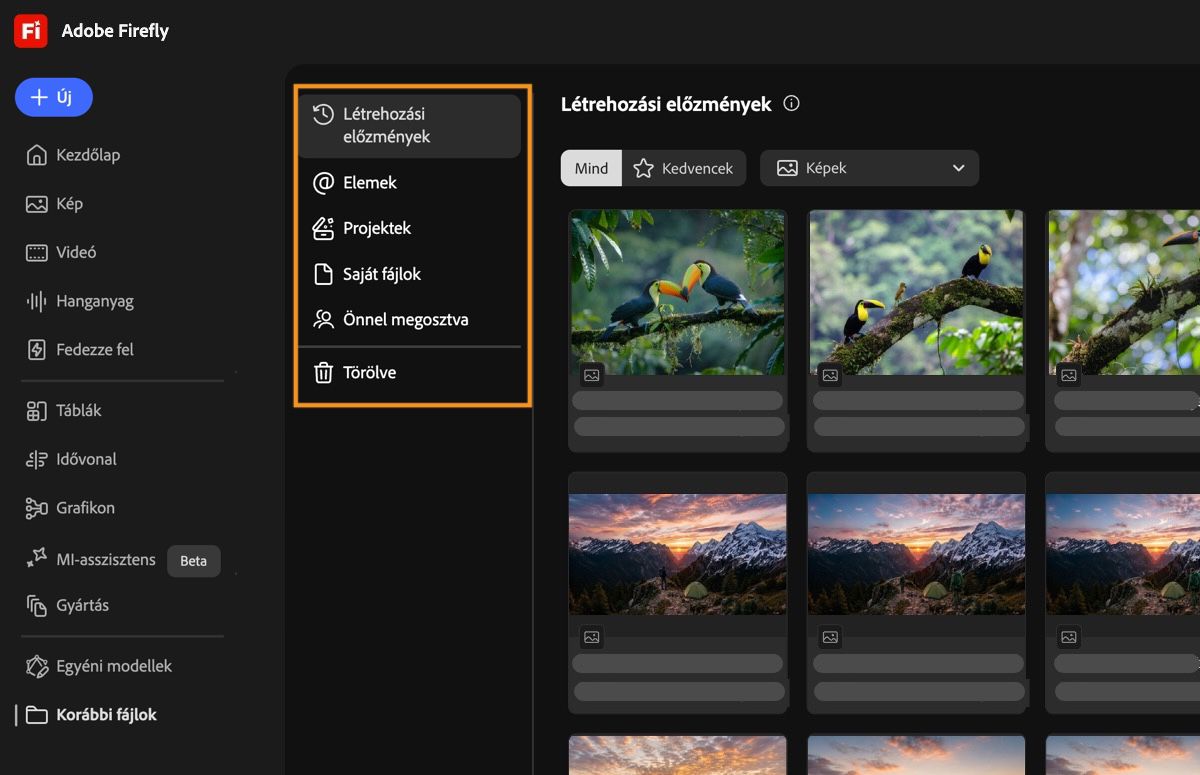Click the Beta badge
The image size is (1200, 775).
[194, 561]
